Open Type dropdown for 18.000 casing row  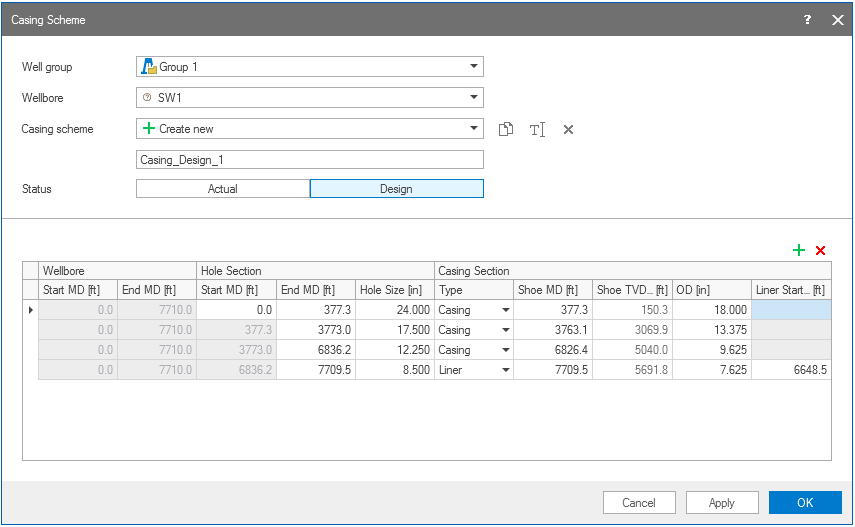(505, 310)
